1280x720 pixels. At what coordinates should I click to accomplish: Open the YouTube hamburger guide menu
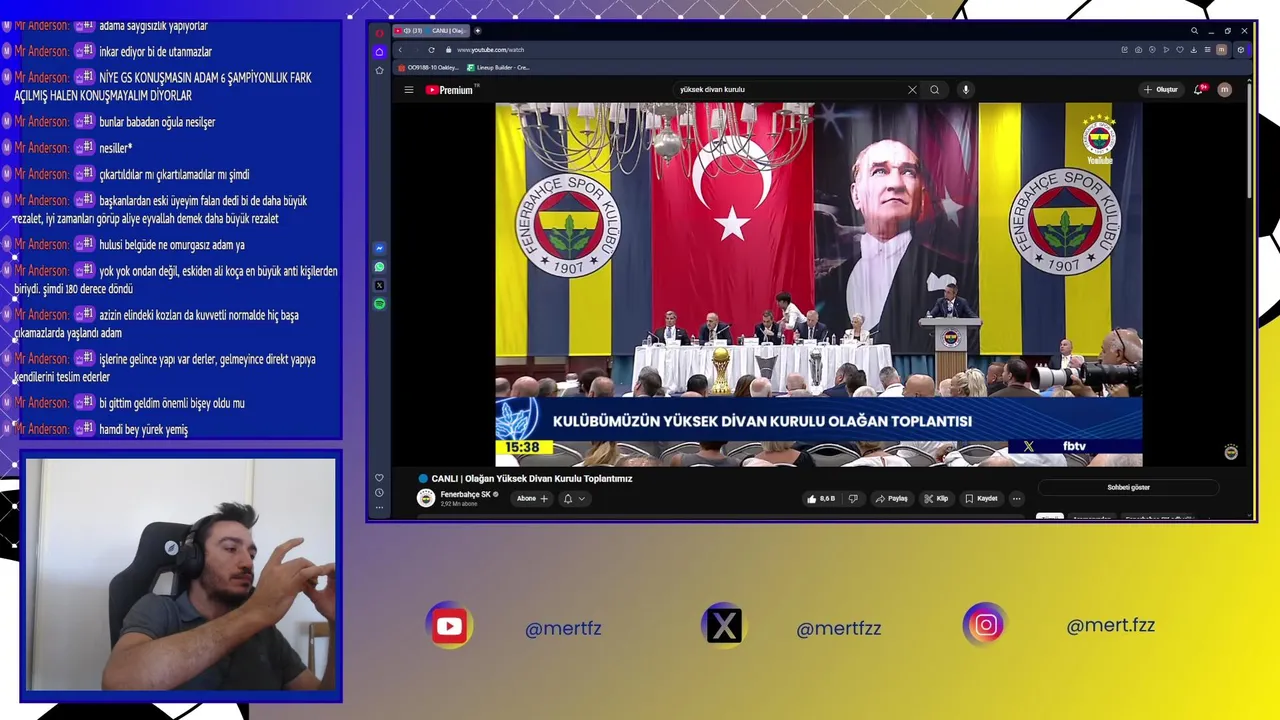pos(409,90)
